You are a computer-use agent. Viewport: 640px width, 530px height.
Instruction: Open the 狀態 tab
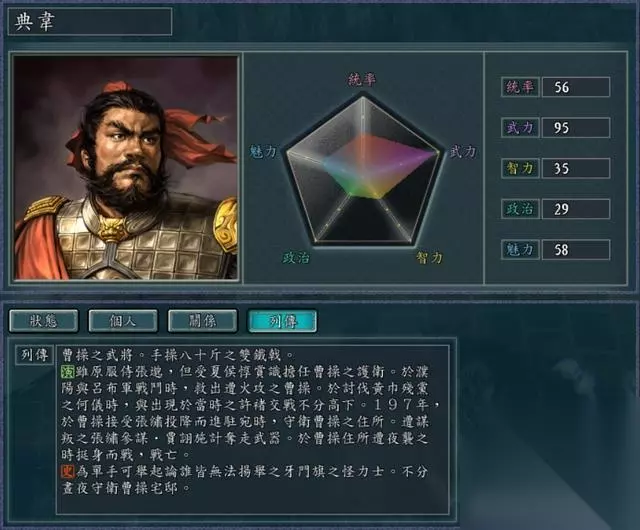[x=44, y=321]
